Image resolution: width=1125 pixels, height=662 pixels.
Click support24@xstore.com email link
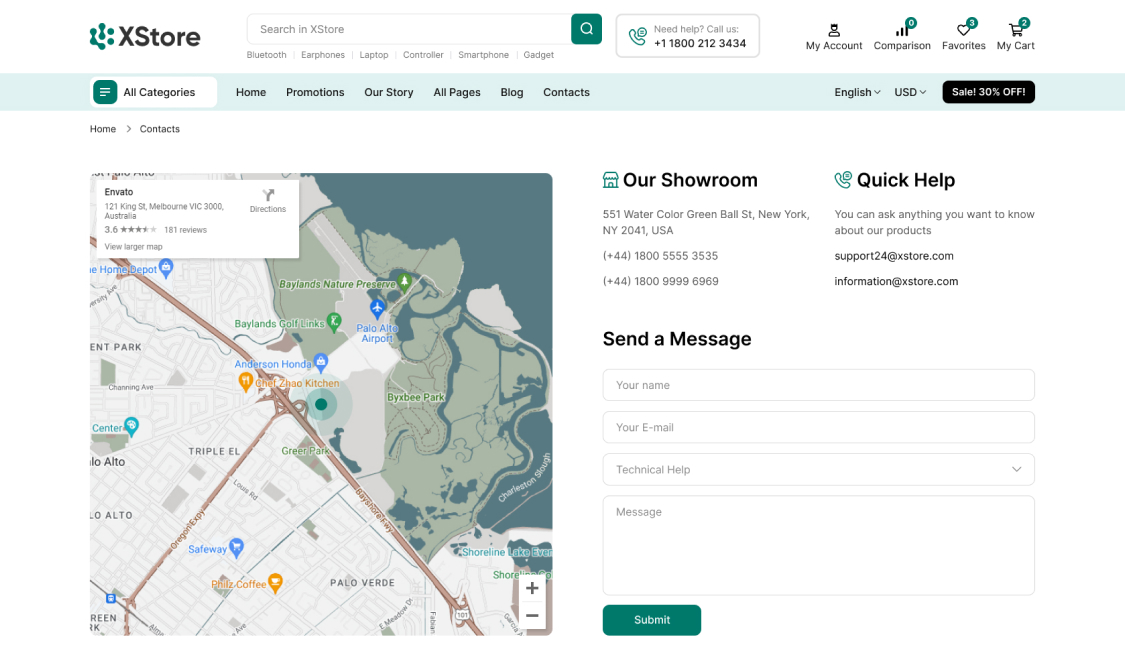[894, 256]
